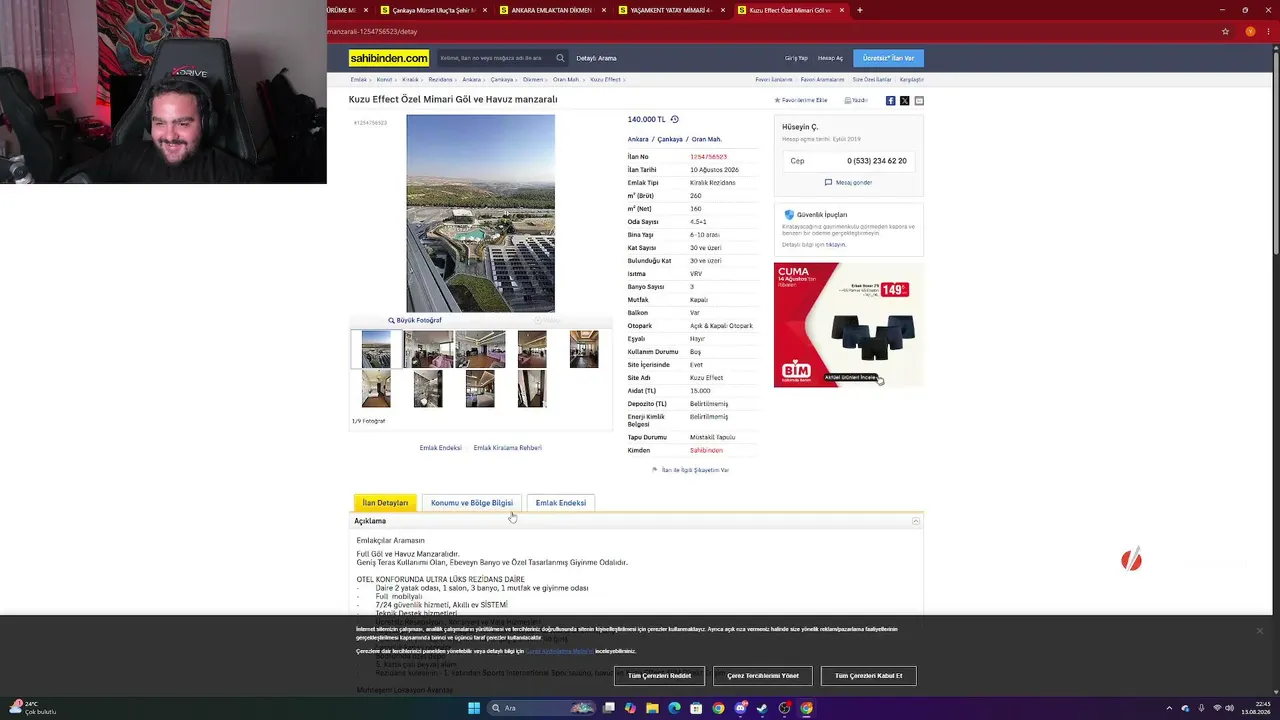The width and height of the screenshot is (1280, 720).
Task: Open the Windows Start menu
Action: point(474,708)
